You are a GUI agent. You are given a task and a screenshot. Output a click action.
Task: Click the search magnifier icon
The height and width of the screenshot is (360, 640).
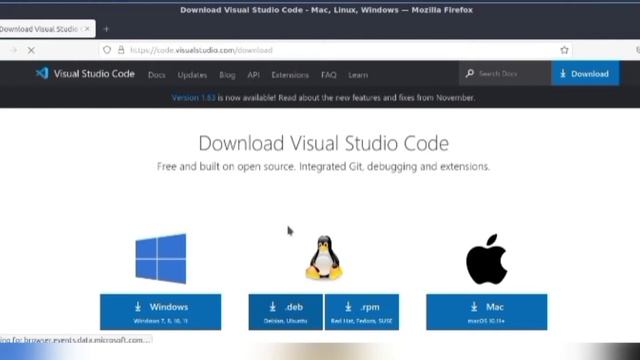pos(470,73)
